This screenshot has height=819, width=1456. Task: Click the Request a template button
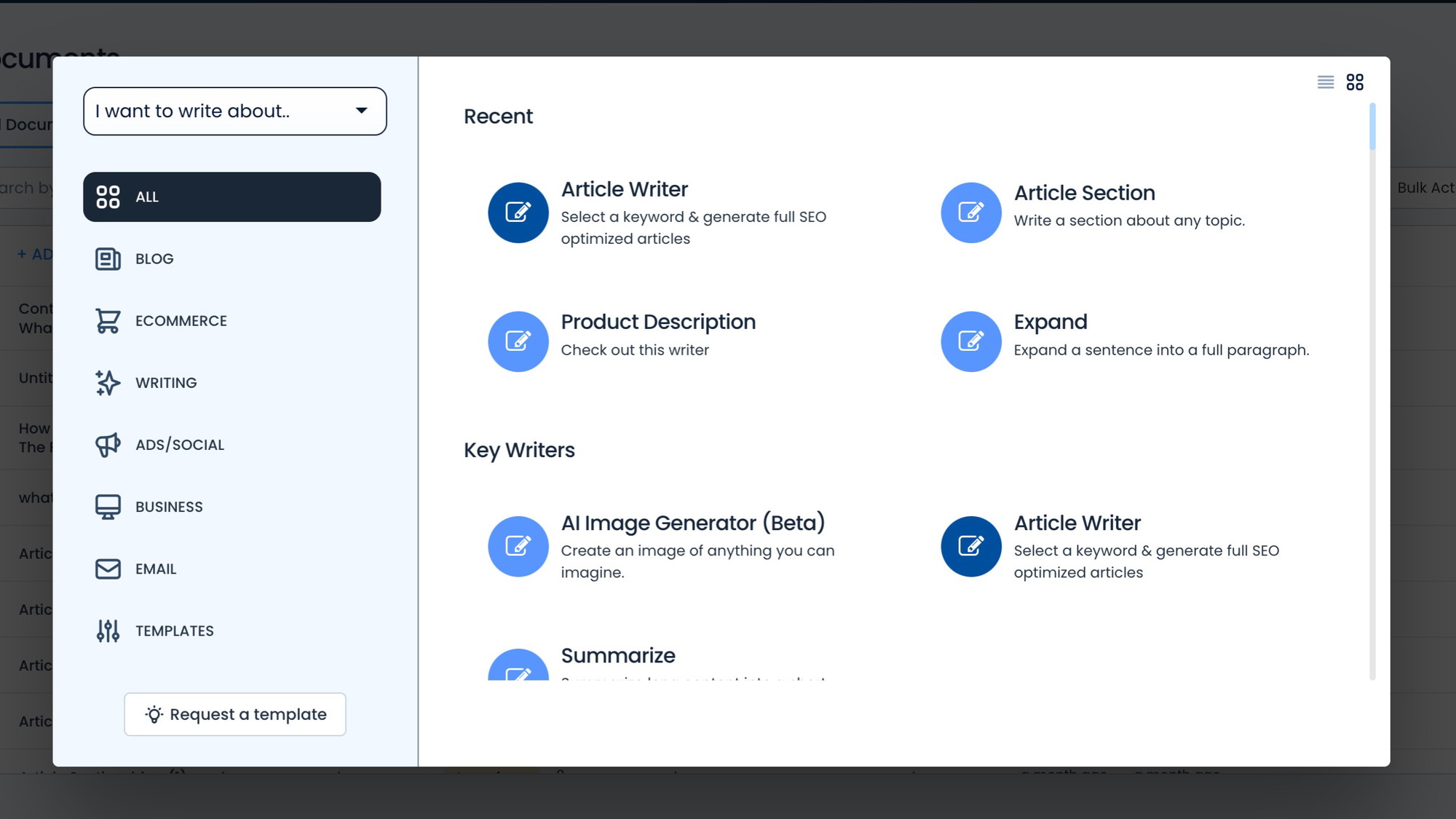[234, 714]
